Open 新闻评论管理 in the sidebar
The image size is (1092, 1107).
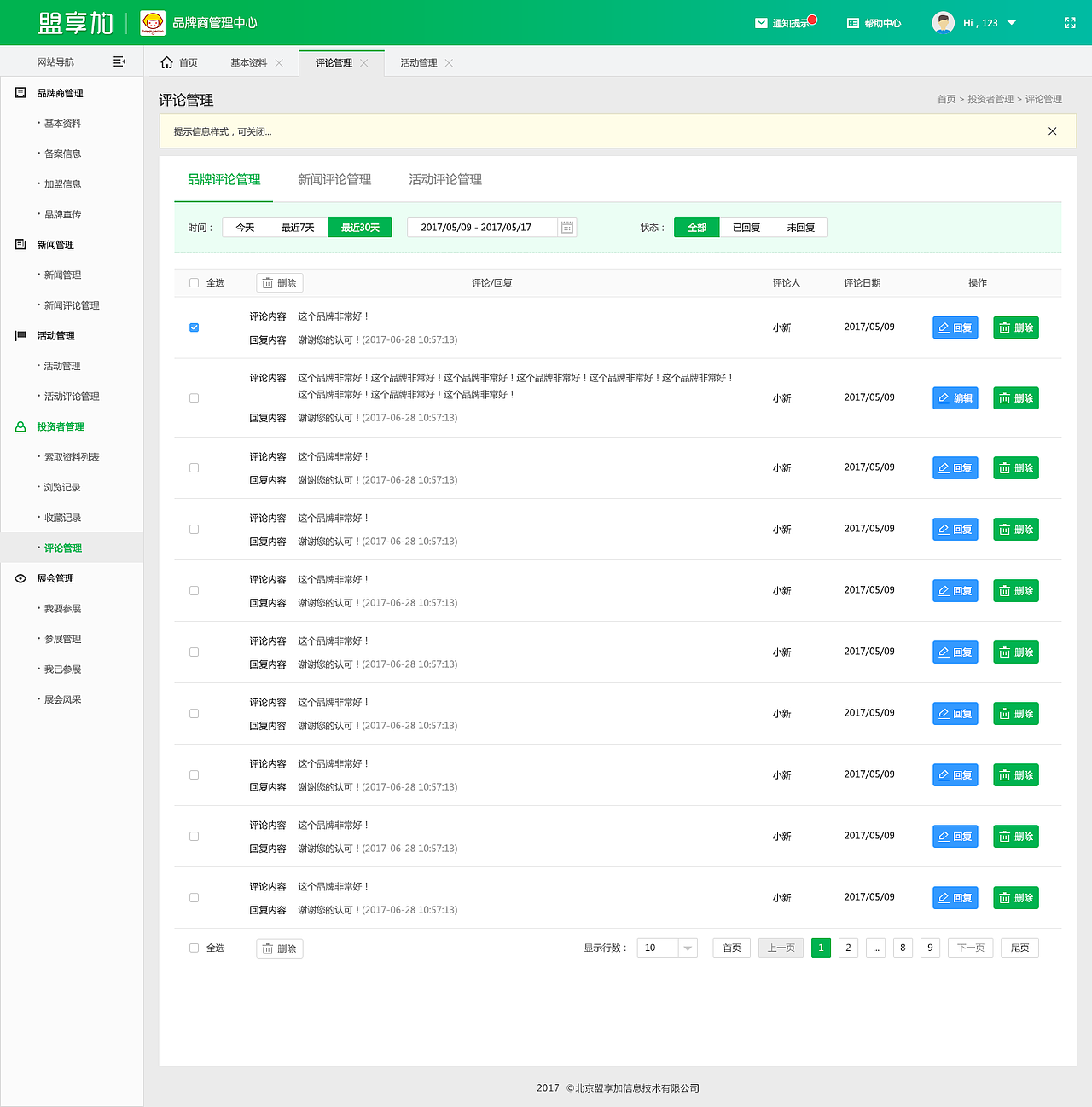tap(72, 305)
